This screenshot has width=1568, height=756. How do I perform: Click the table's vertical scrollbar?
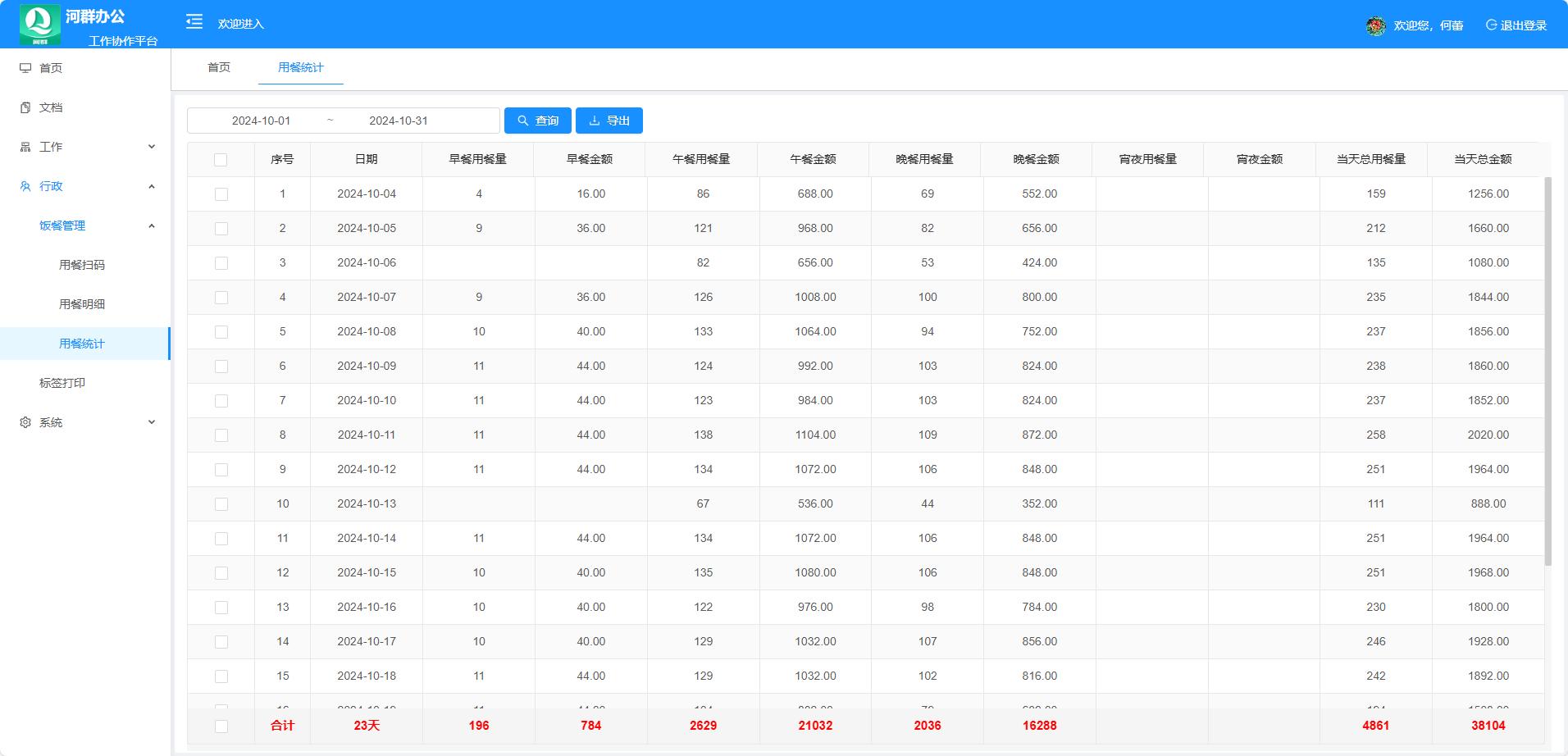point(1547,371)
